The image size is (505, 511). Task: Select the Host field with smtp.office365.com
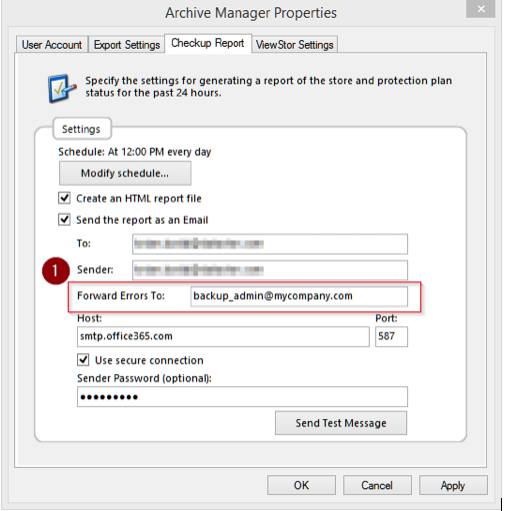pos(223,336)
